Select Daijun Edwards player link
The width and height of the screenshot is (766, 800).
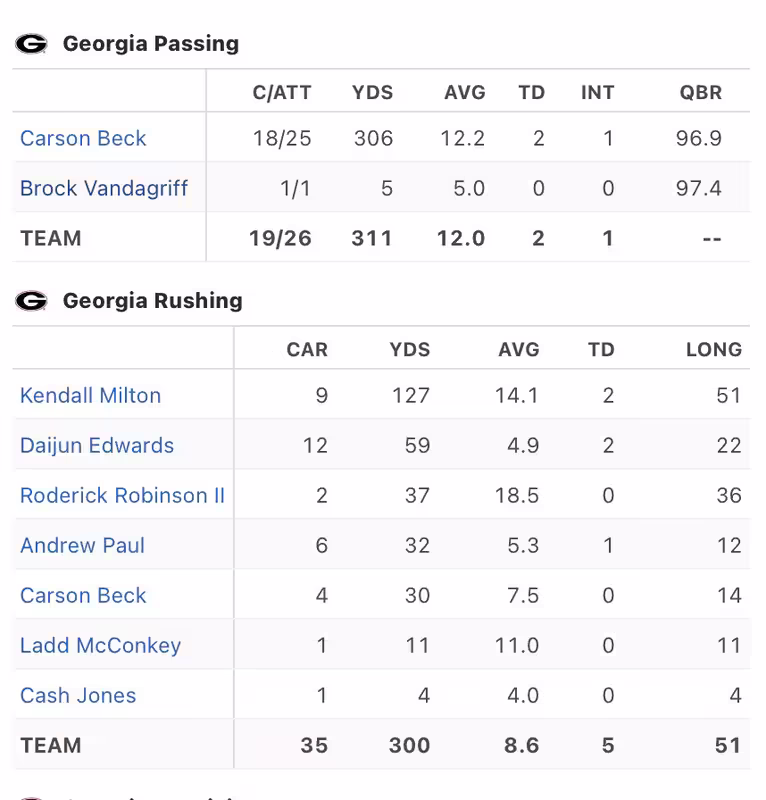pos(97,445)
